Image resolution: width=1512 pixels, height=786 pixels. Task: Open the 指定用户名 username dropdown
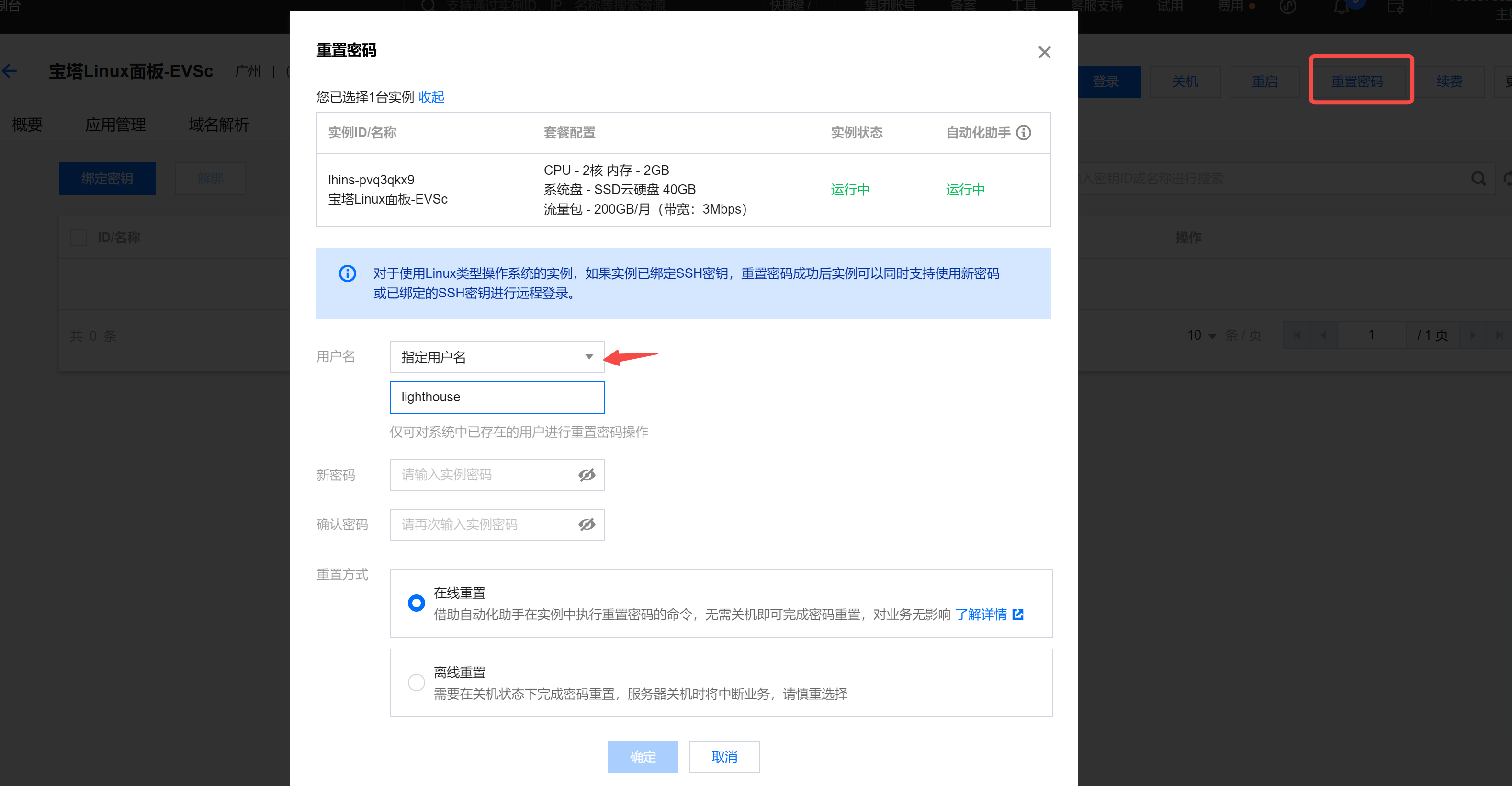[496, 357]
